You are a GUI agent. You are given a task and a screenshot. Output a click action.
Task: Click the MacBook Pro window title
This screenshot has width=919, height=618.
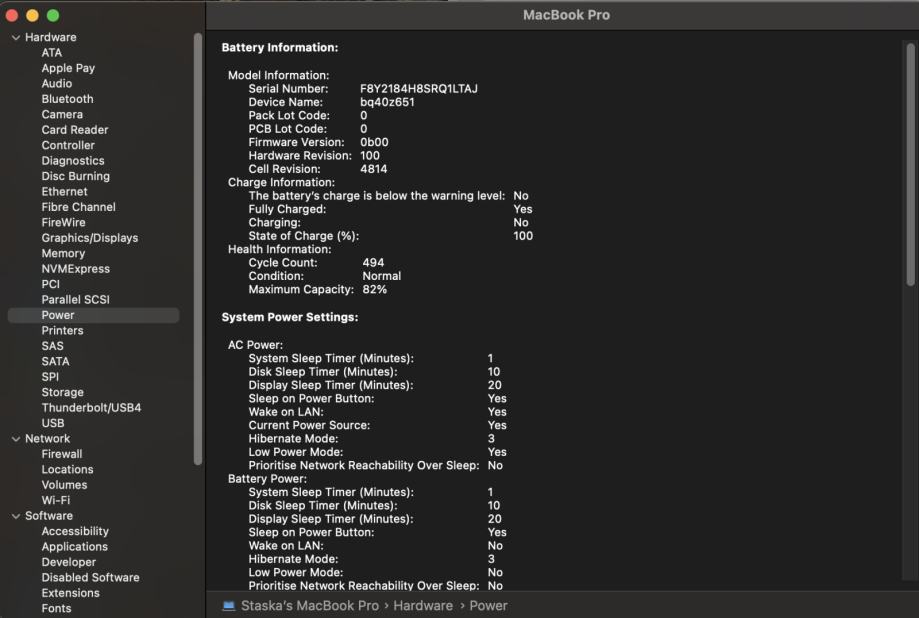566,15
